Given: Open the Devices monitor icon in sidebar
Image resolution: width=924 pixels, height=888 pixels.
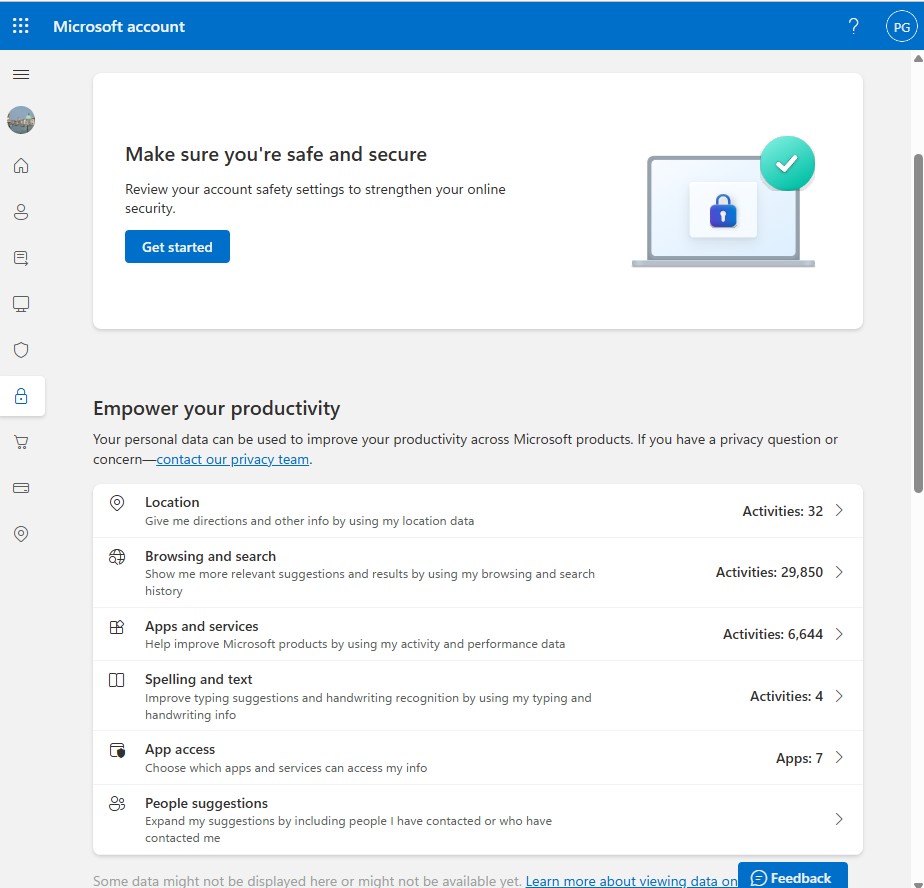Looking at the screenshot, I should click(21, 304).
